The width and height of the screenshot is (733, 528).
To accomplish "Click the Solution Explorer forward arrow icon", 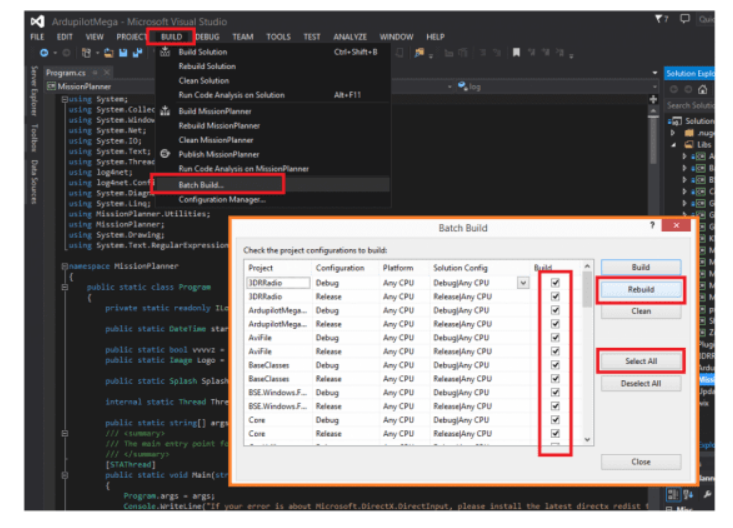I will 688,89.
